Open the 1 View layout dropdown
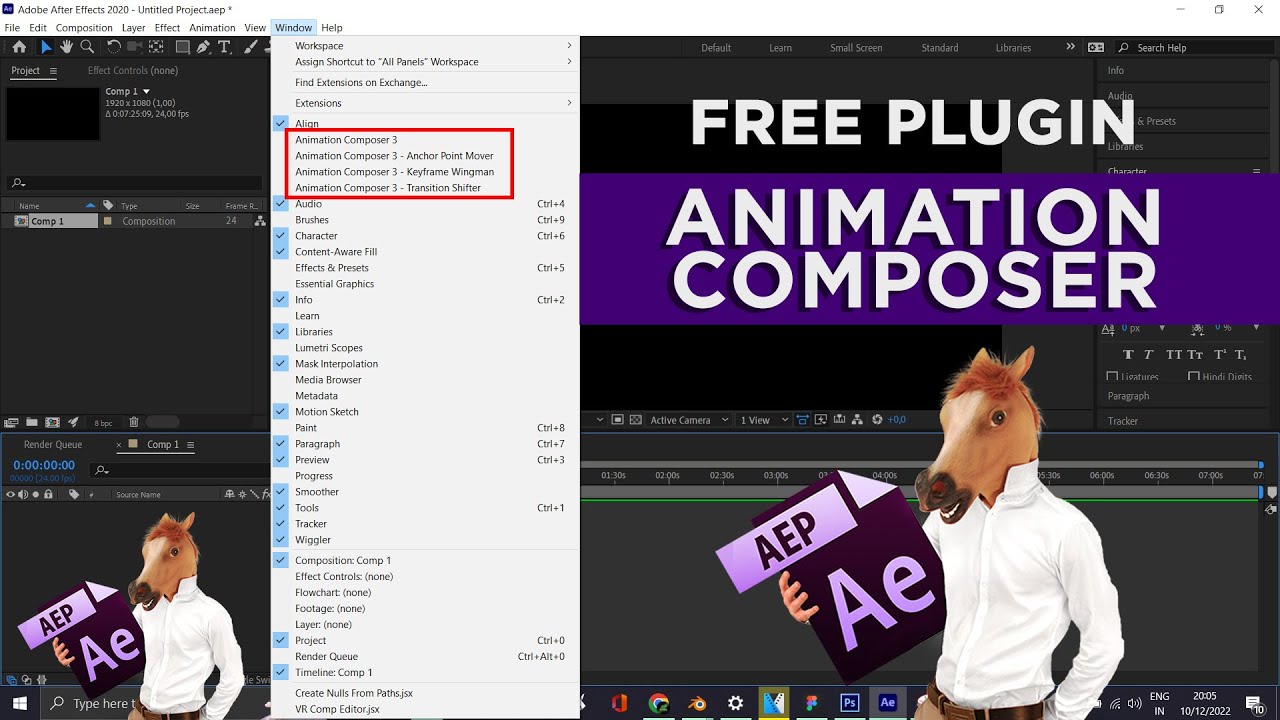 tap(764, 420)
